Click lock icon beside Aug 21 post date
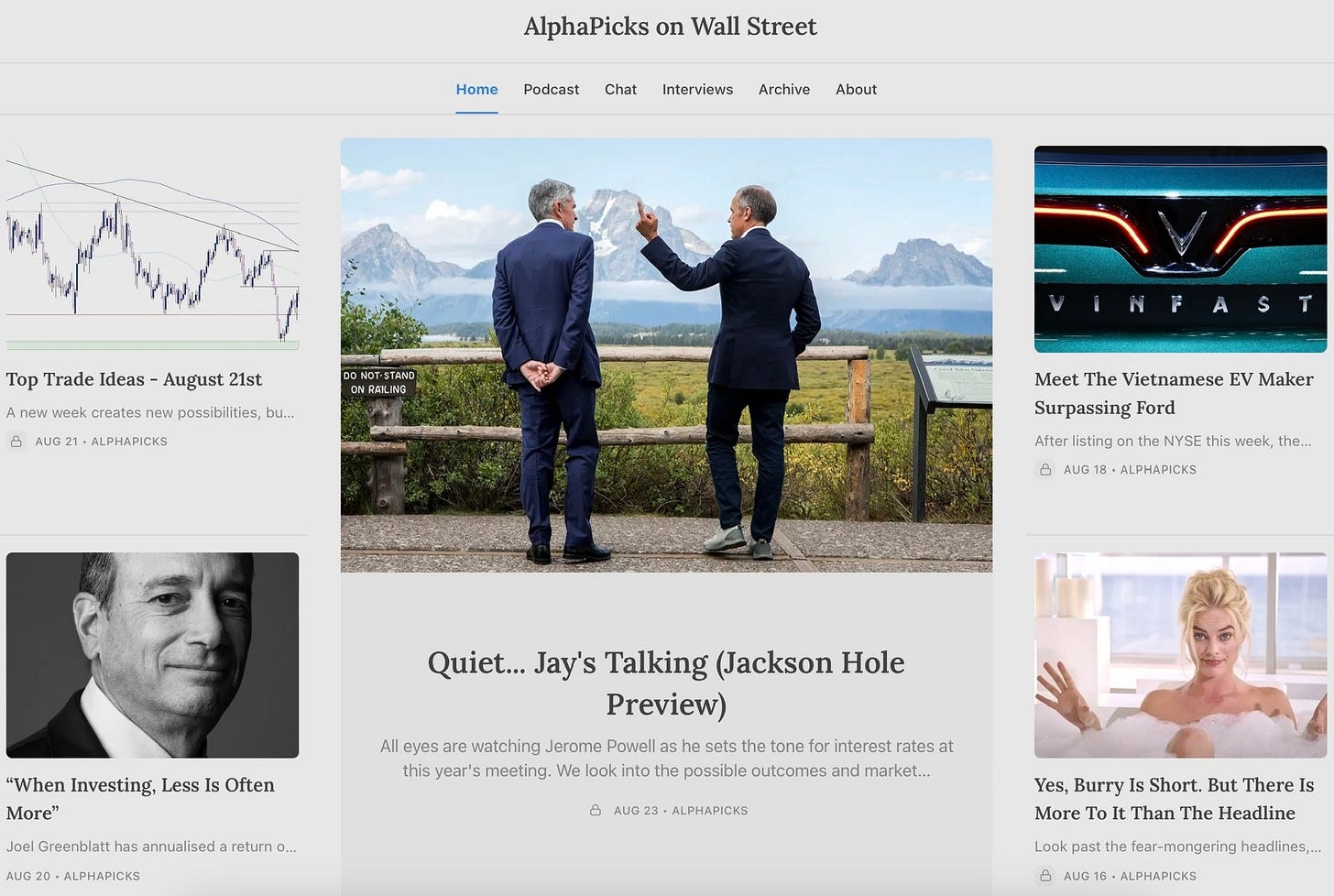1334x896 pixels. click(16, 442)
